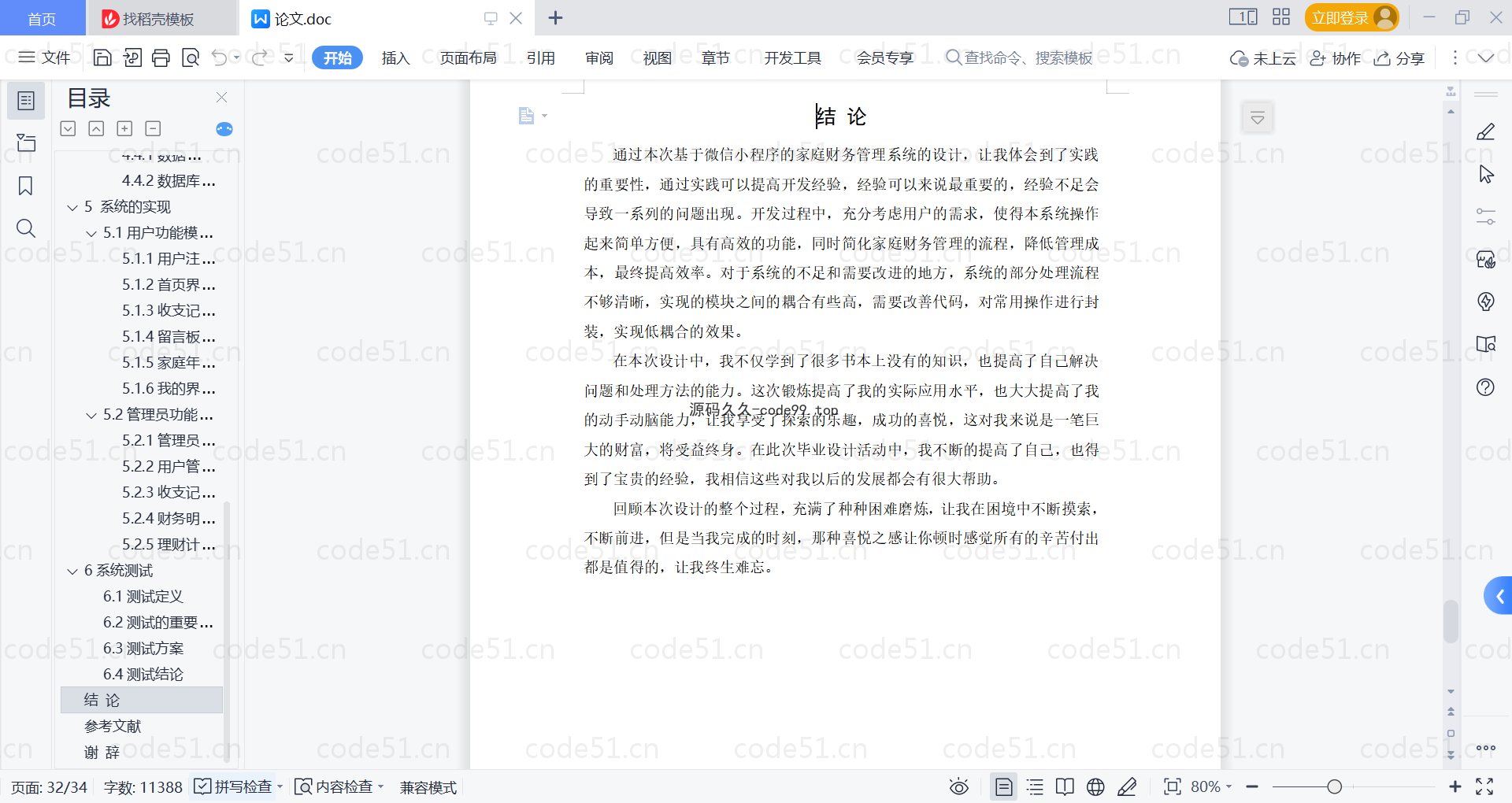
Task: Switch to the 审阅 ribbon tab
Action: [598, 57]
